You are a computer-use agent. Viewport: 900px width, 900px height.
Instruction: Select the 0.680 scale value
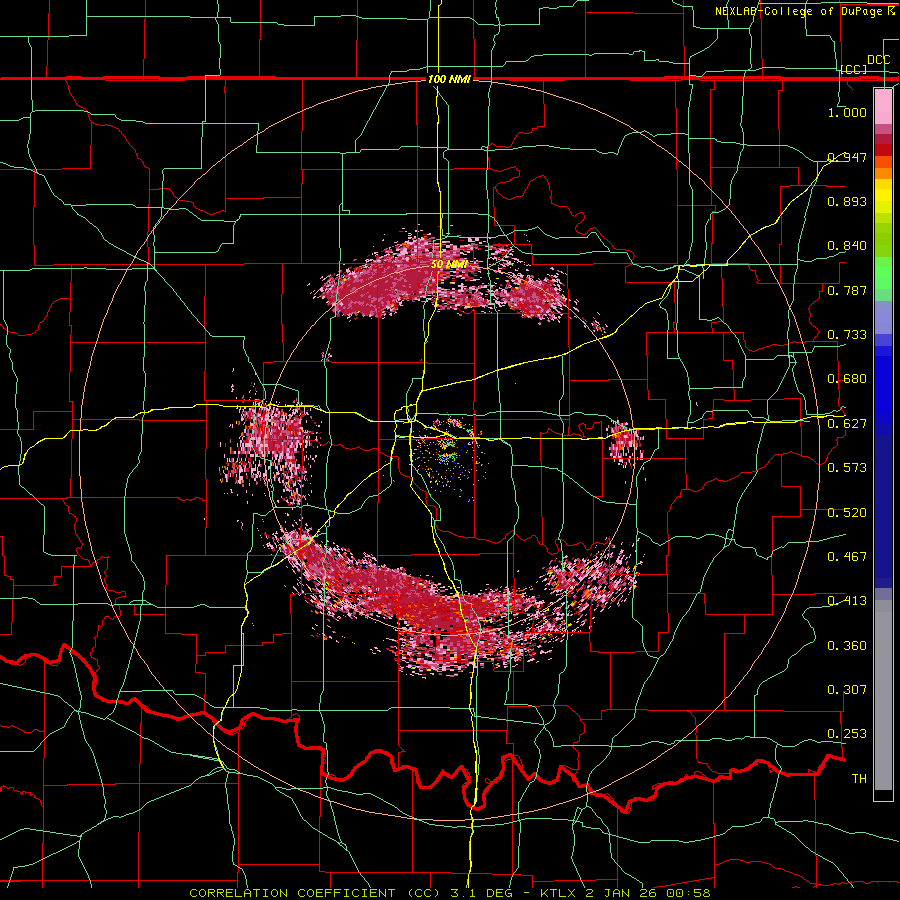pyautogui.click(x=847, y=379)
